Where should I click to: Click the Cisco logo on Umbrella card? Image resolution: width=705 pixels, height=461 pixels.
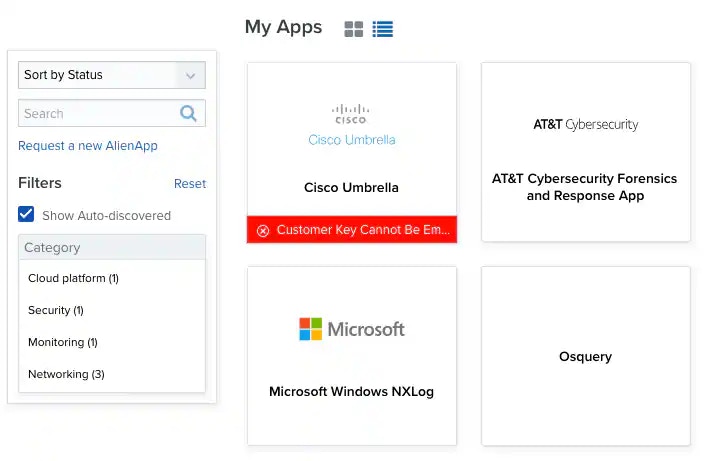(351, 114)
